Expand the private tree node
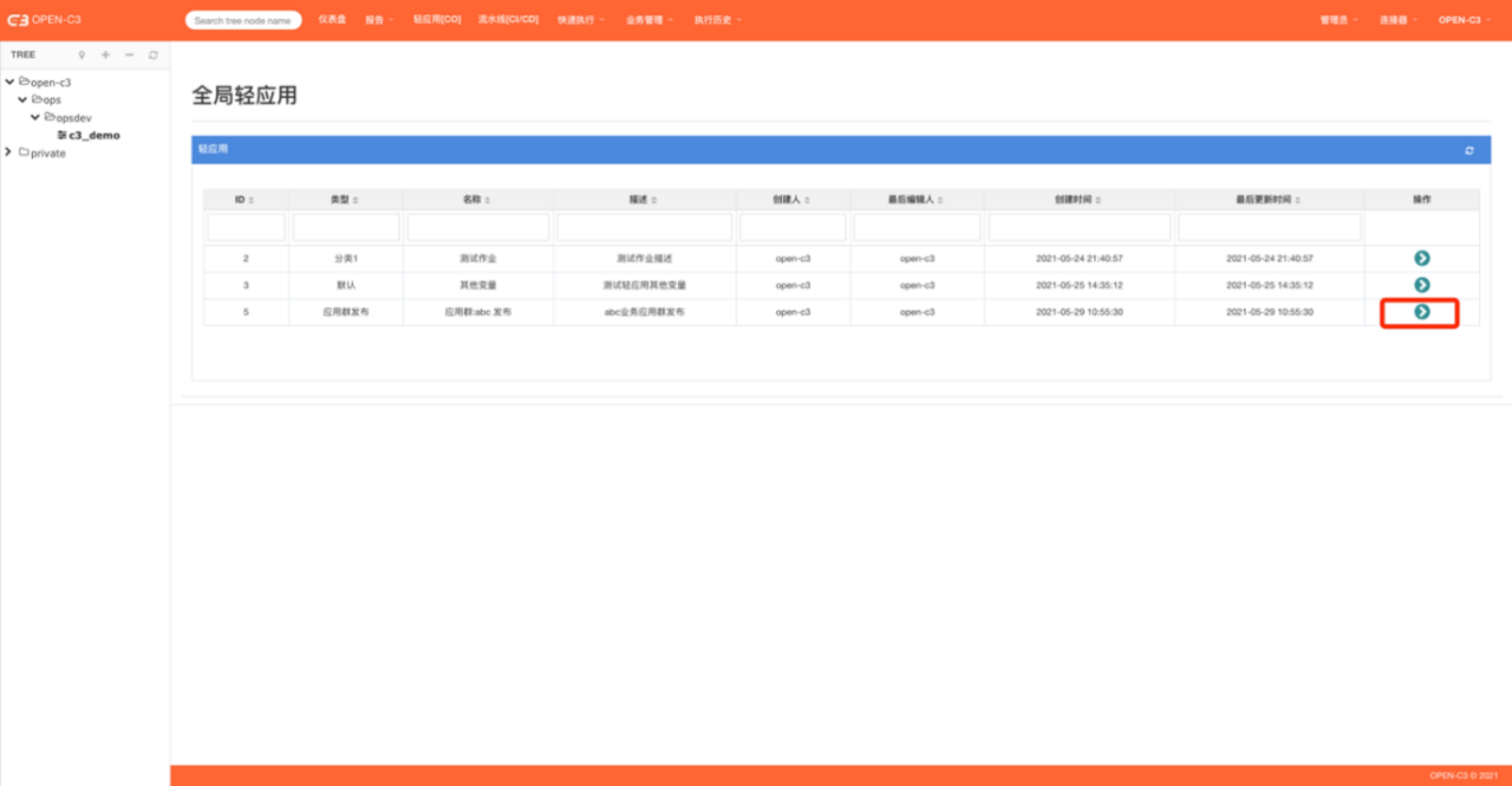This screenshot has height=786, width=1512. coord(8,152)
